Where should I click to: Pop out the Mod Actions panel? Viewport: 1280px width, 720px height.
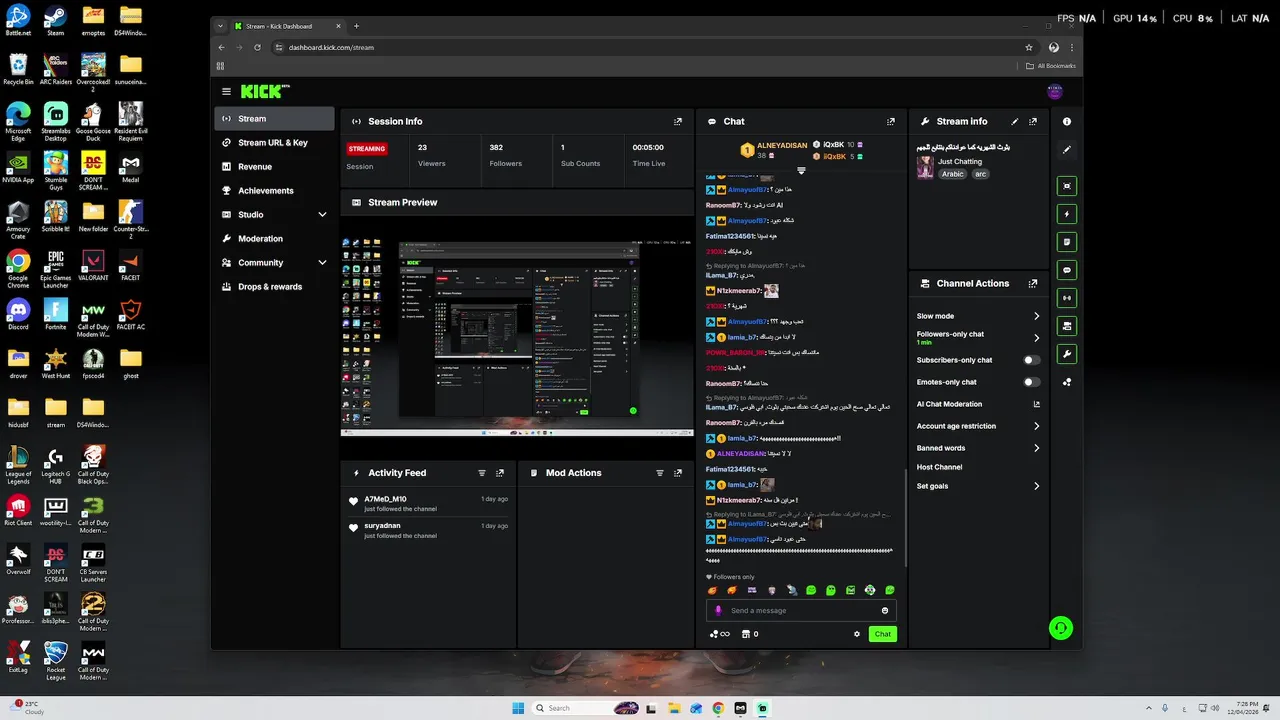(x=678, y=473)
